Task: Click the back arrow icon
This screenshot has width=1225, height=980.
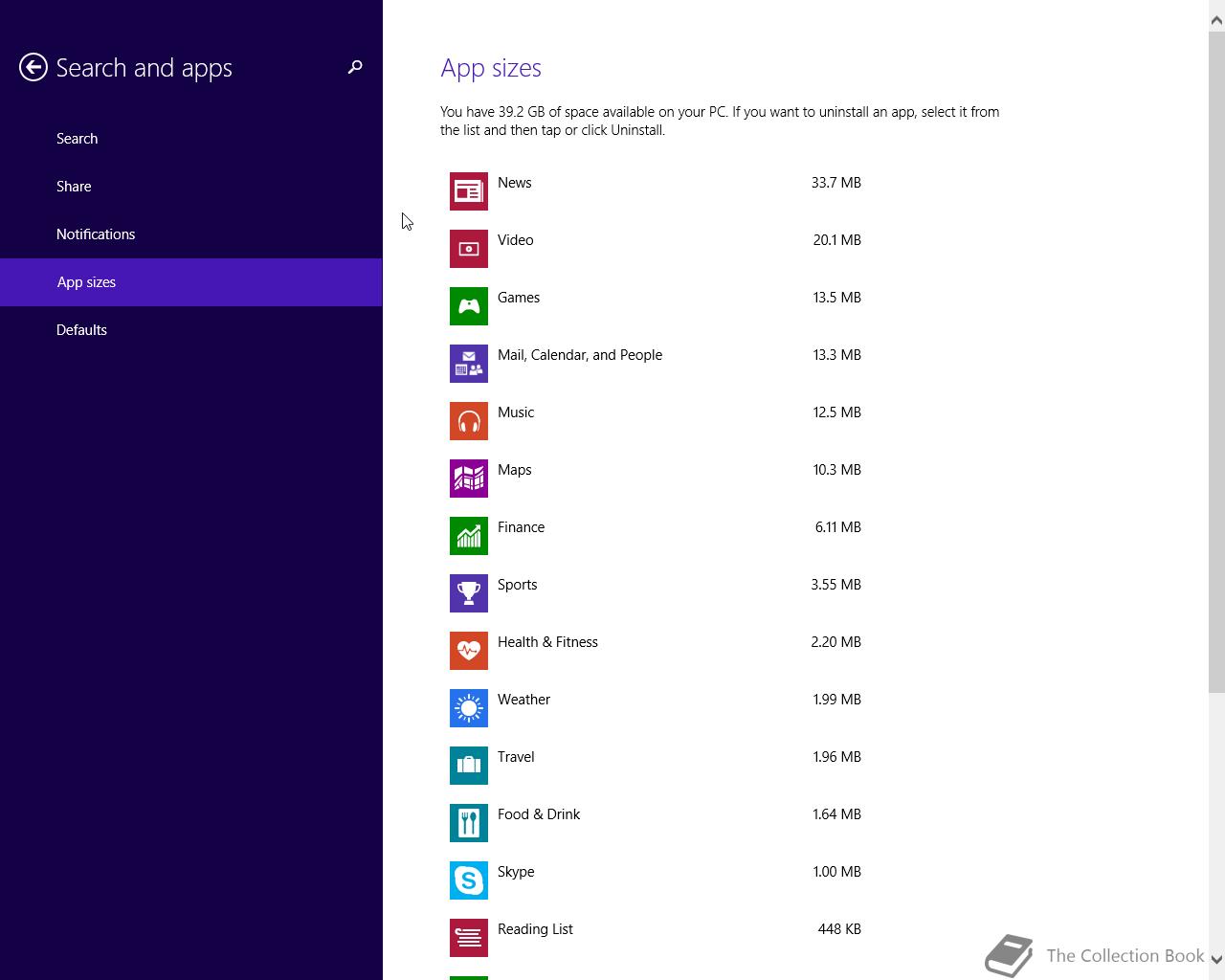Action: pyautogui.click(x=33, y=67)
